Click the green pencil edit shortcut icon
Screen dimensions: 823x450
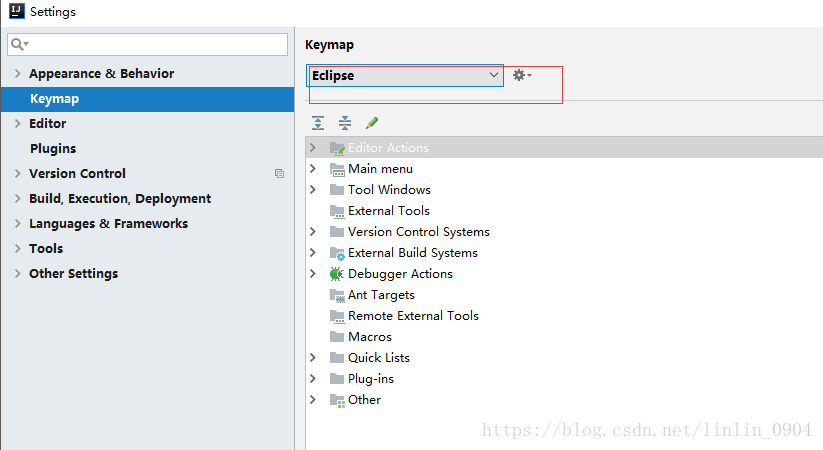click(x=372, y=123)
